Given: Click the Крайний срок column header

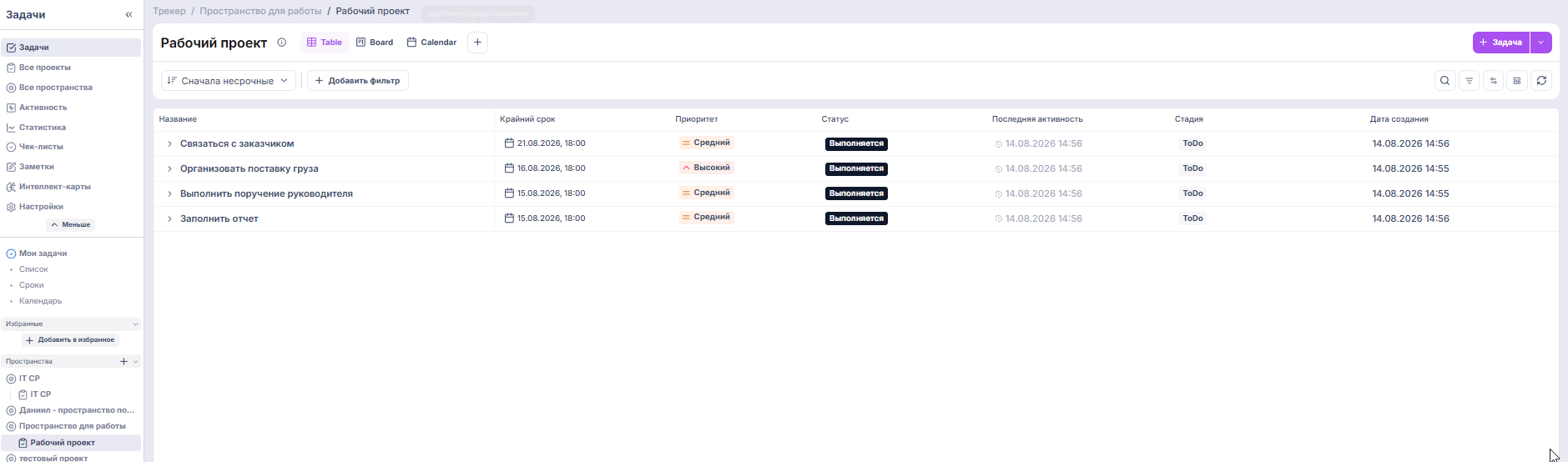Looking at the screenshot, I should tap(527, 119).
